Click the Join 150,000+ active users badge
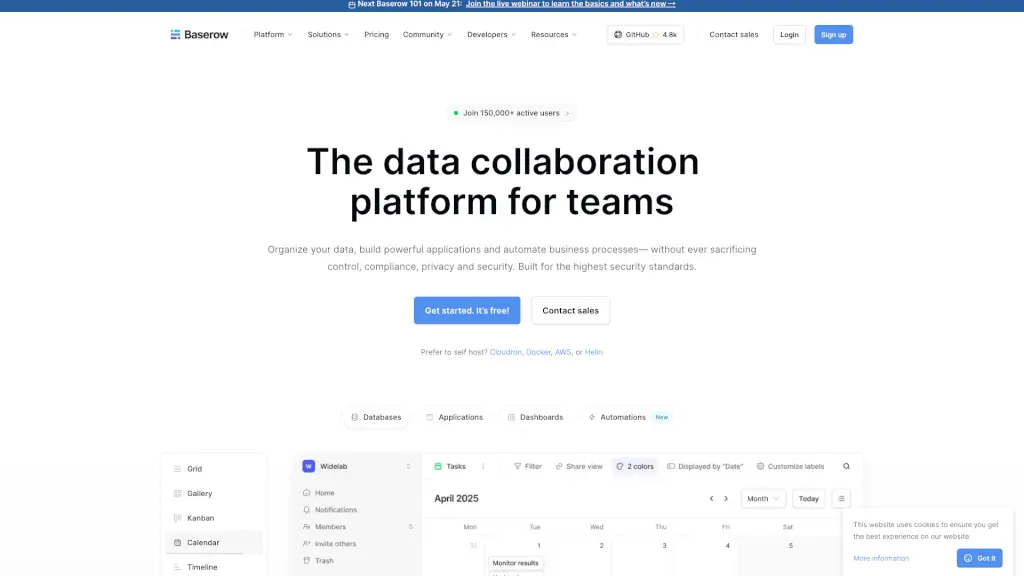Image resolution: width=1024 pixels, height=576 pixels. click(x=511, y=113)
